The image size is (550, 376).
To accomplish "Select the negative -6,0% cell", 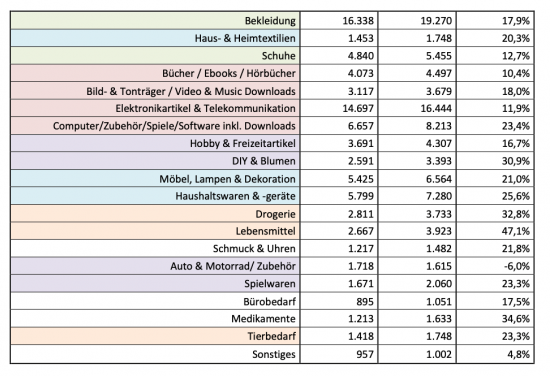I will coord(517,266).
